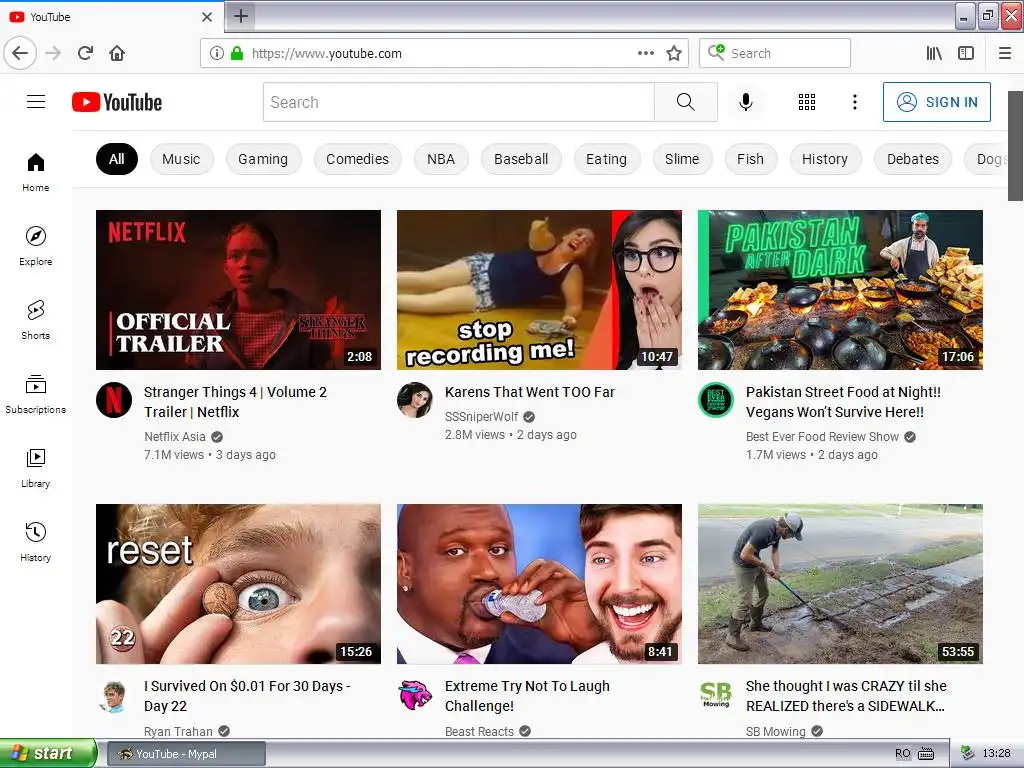Viewport: 1024px width, 768px height.
Task: Select the NBA filter chip
Action: tap(441, 159)
